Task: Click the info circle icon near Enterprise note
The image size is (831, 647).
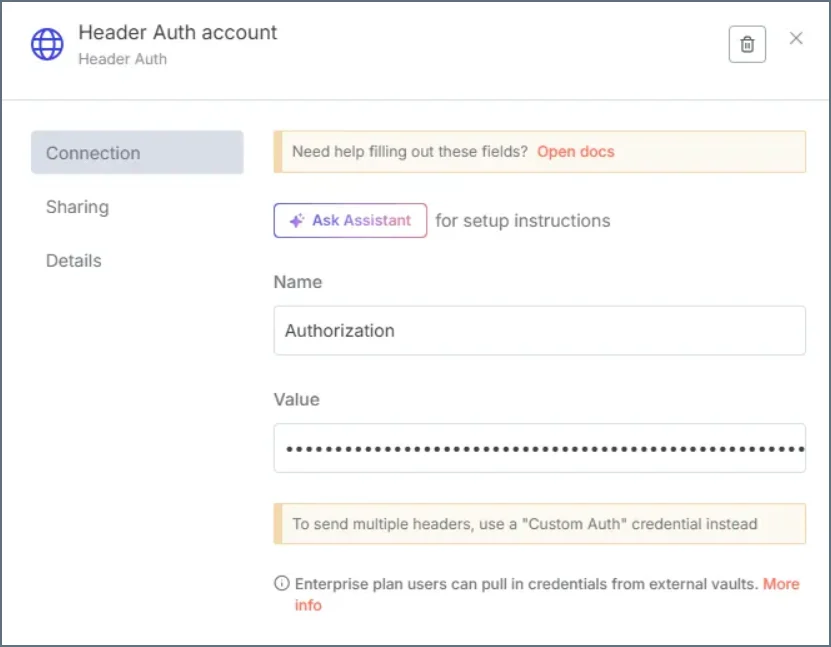Action: [281, 583]
